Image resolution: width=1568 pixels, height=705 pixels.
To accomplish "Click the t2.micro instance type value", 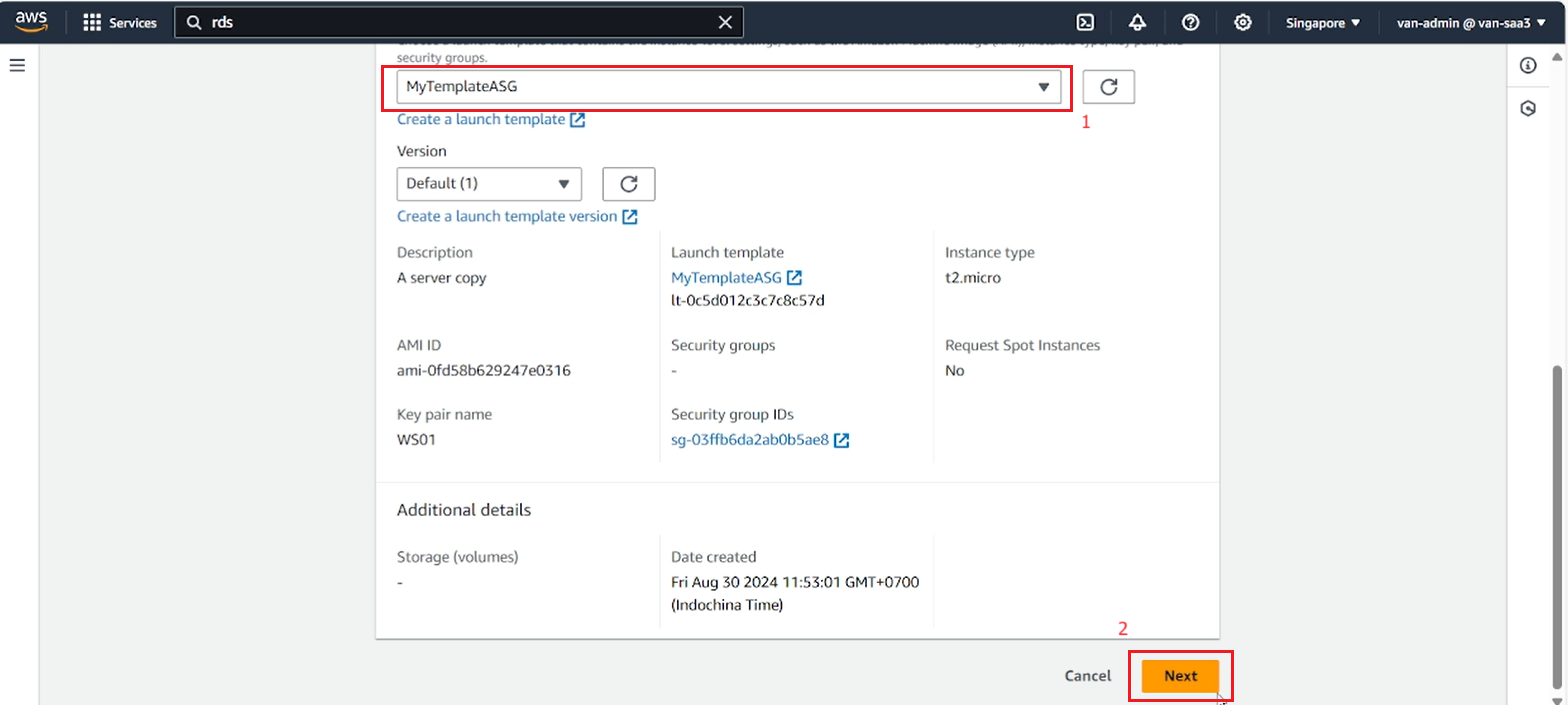I will coord(973,277).
